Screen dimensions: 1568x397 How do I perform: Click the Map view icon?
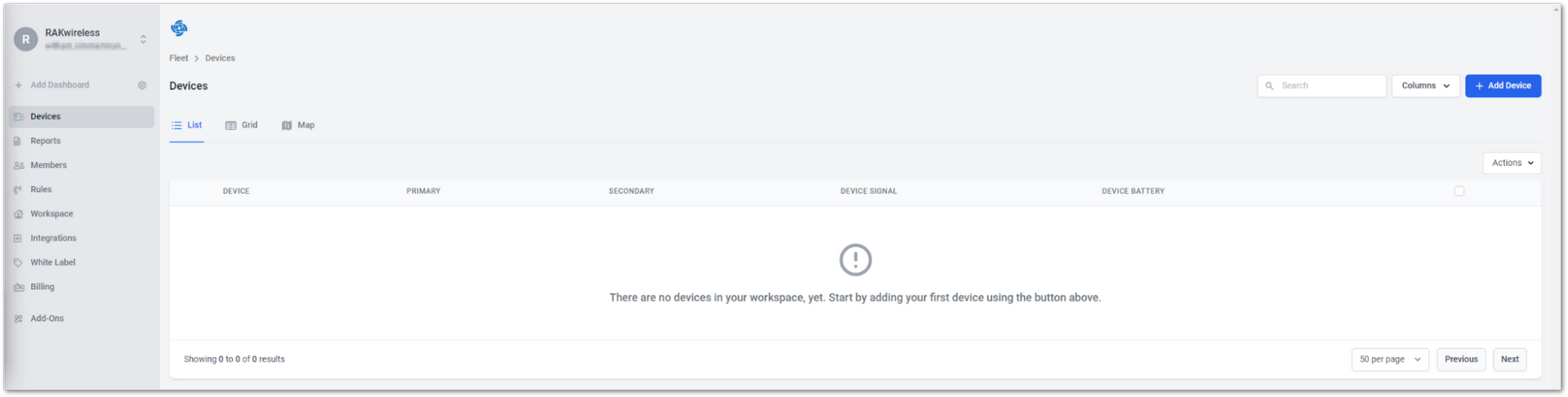[287, 126]
